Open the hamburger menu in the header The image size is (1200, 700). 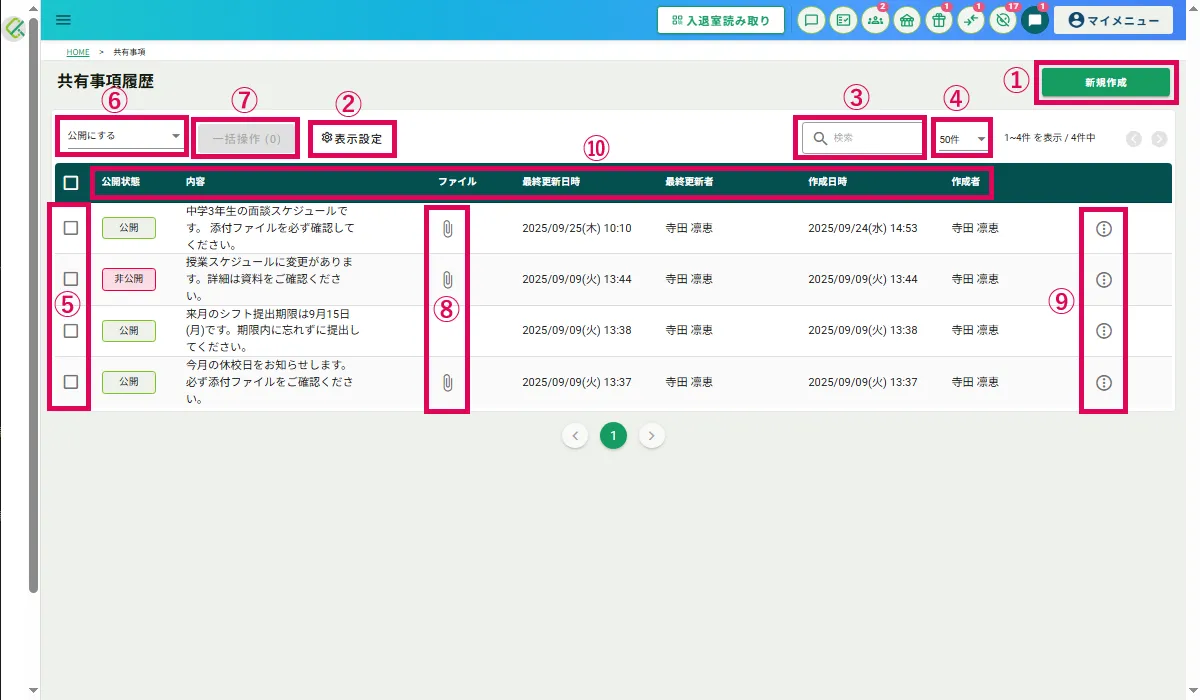[x=64, y=19]
